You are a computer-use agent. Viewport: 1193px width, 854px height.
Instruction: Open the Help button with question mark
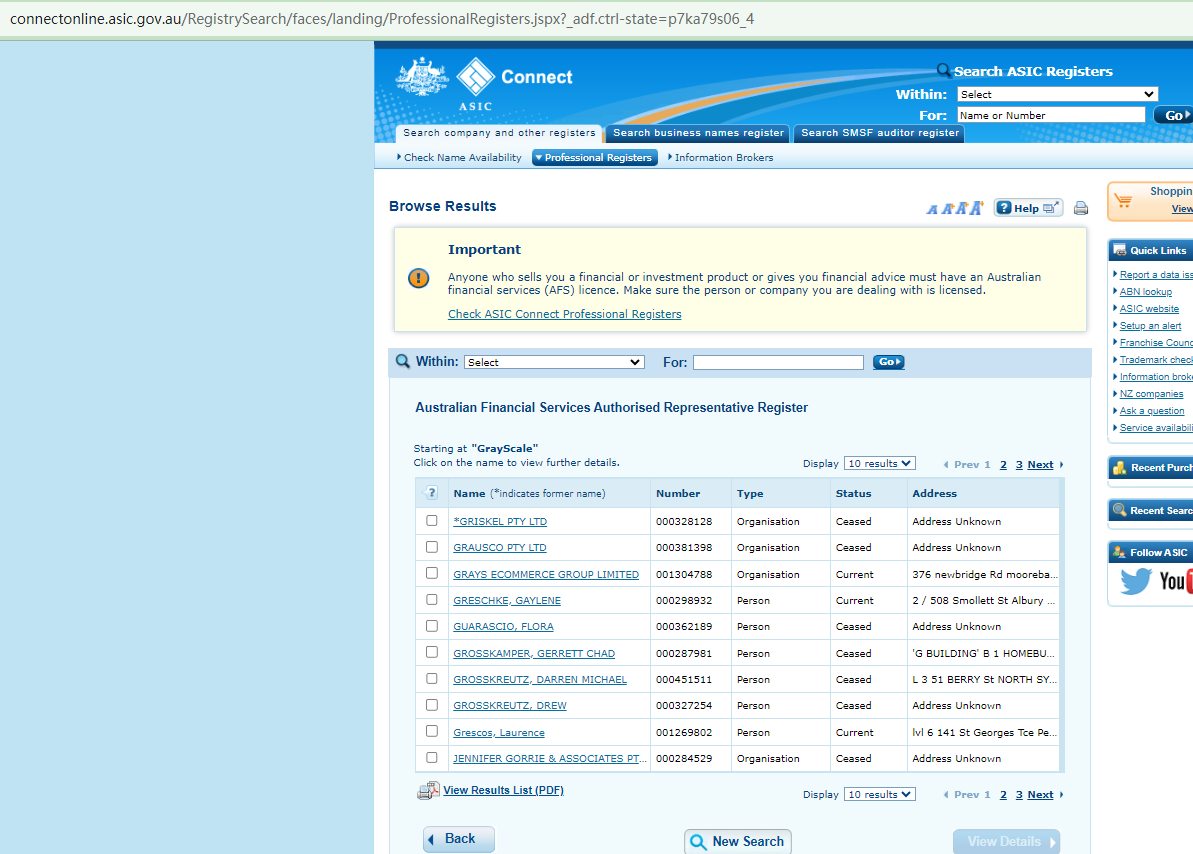click(x=1027, y=208)
